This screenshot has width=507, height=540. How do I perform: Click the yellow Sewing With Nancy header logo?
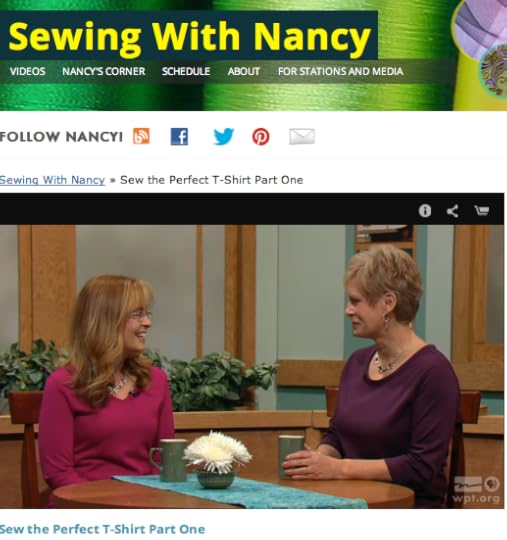click(189, 36)
